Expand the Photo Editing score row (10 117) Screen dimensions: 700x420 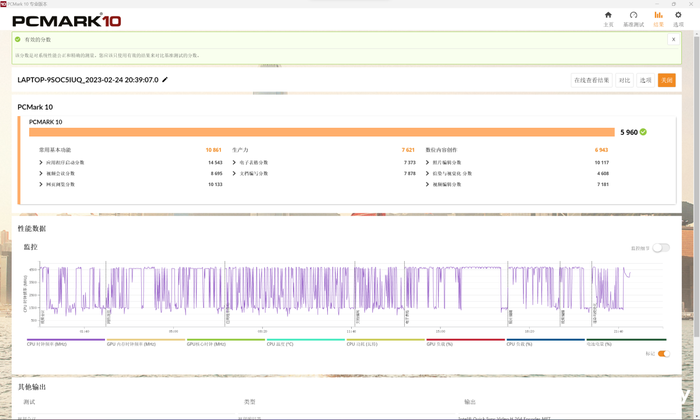coord(427,162)
